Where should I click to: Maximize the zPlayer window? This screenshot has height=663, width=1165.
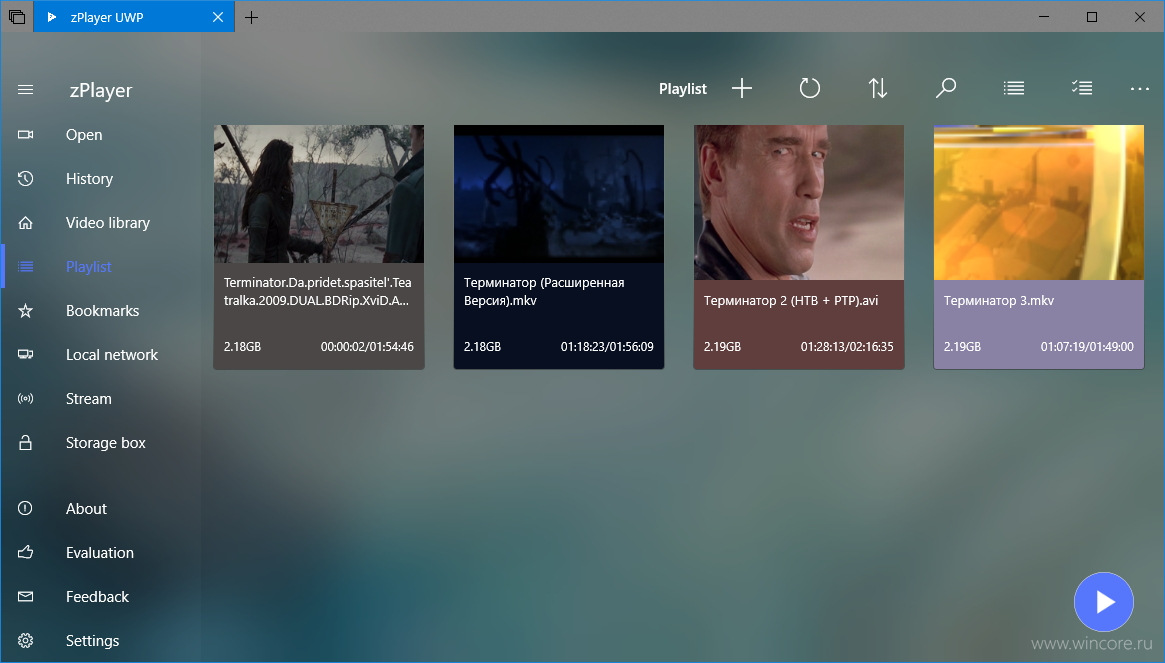[1091, 17]
